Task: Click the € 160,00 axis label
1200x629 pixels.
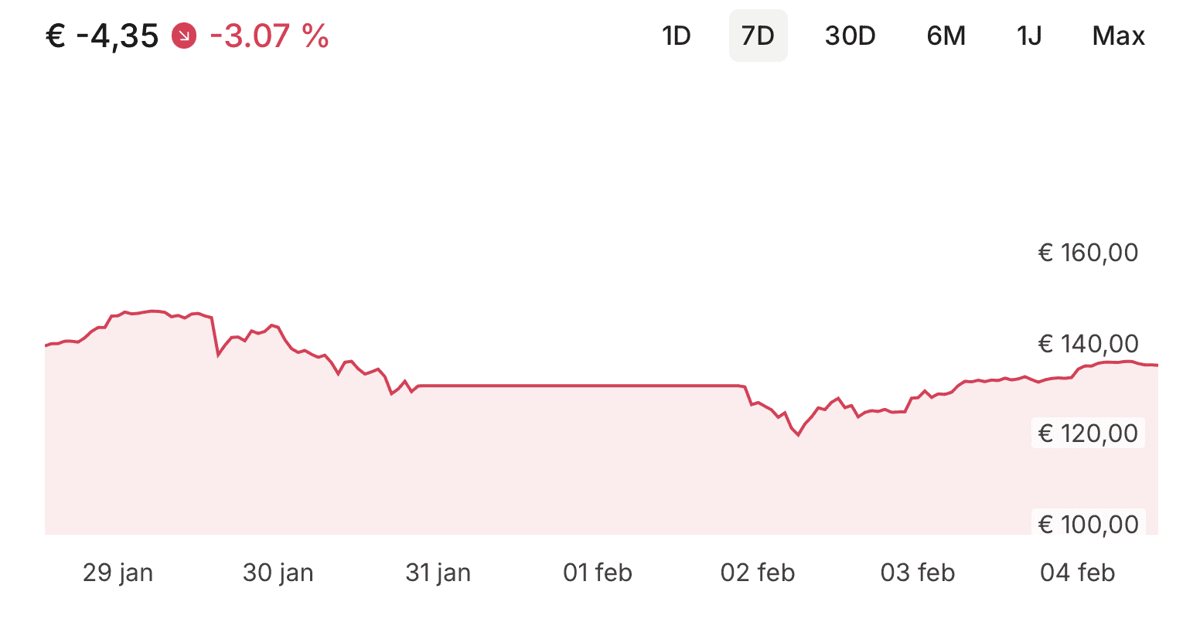Action: pyautogui.click(x=1088, y=253)
